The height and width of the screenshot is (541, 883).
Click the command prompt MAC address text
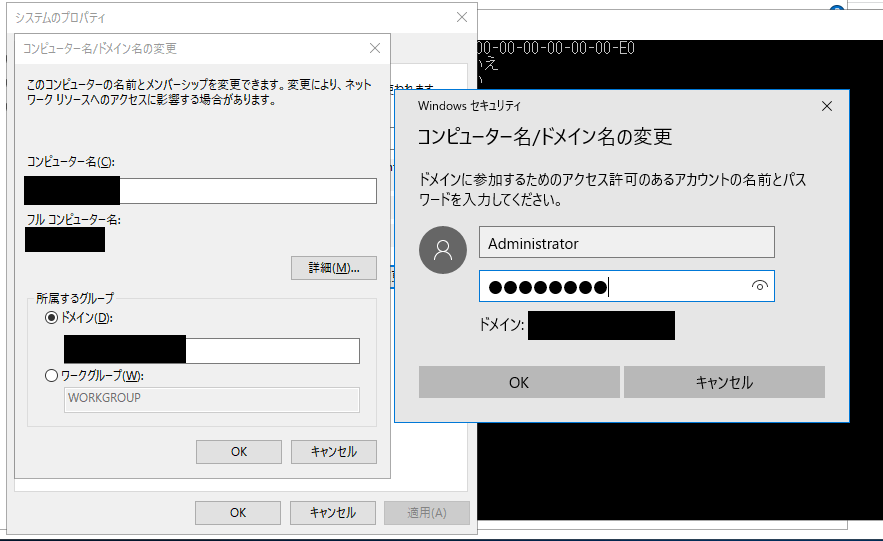pyautogui.click(x=556, y=48)
